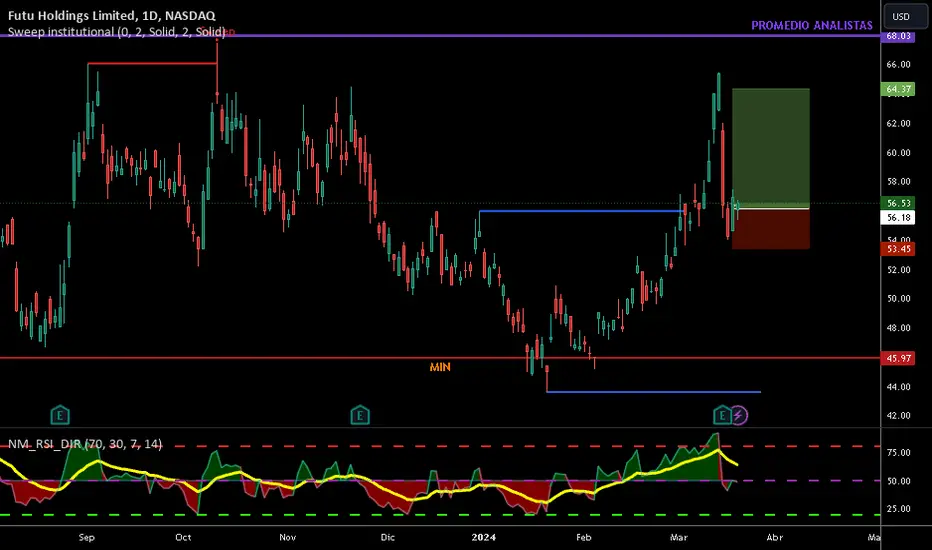Select the Sweep institutional indicator legend
This screenshot has width=932, height=550.
(x=116, y=32)
